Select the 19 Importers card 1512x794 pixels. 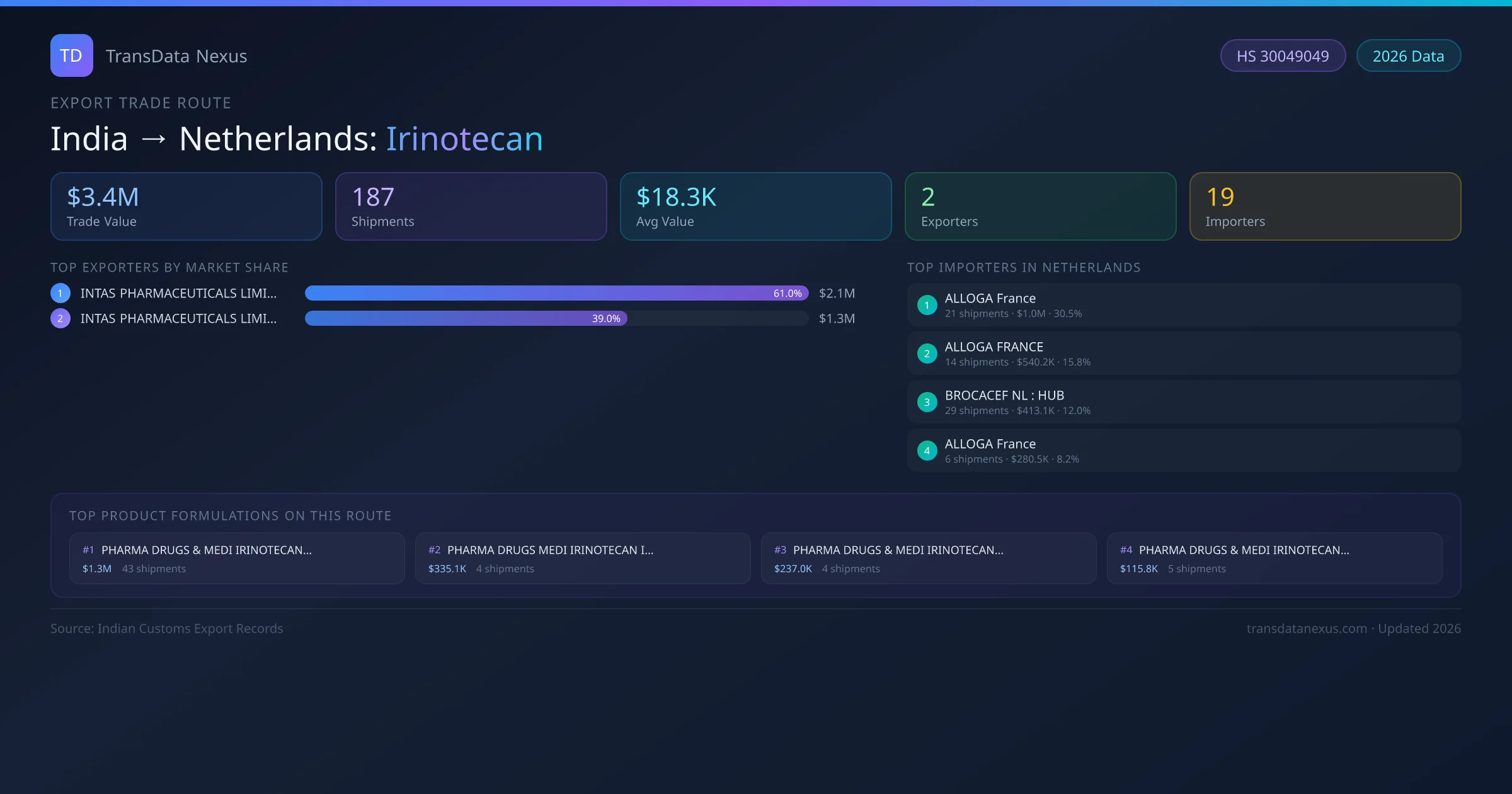click(x=1325, y=206)
